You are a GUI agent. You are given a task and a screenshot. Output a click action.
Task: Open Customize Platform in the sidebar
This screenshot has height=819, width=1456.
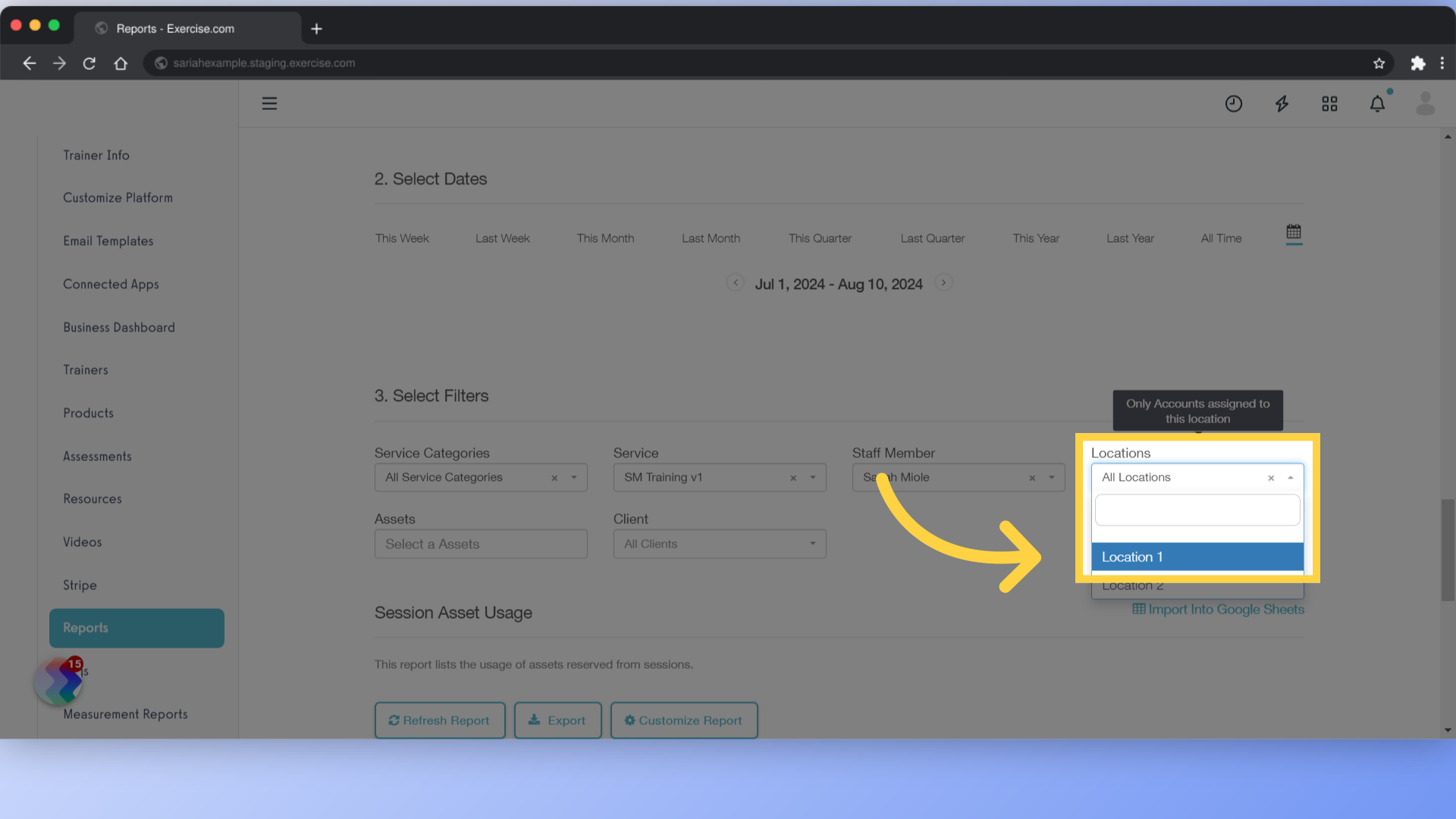(118, 198)
